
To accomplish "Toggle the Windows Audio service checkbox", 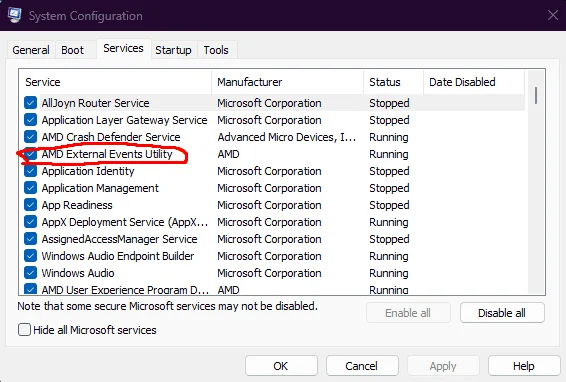I will (31, 273).
